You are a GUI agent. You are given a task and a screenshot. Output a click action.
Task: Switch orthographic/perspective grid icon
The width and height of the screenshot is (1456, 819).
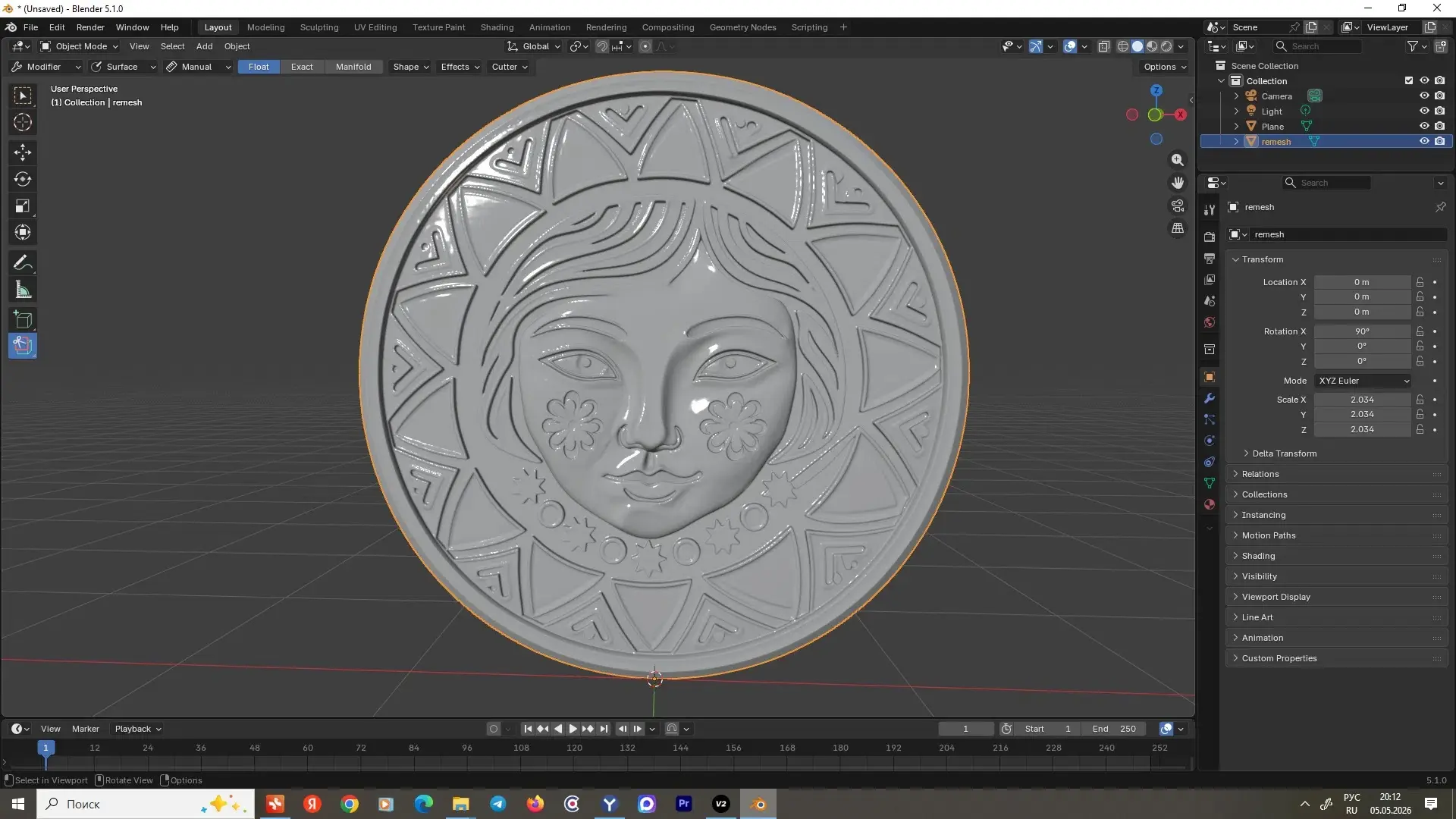[x=1178, y=228]
